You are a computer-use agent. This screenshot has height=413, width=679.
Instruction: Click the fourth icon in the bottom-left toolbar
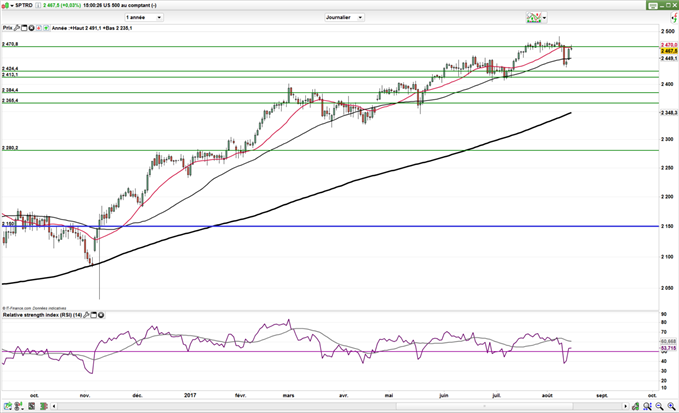(43, 406)
